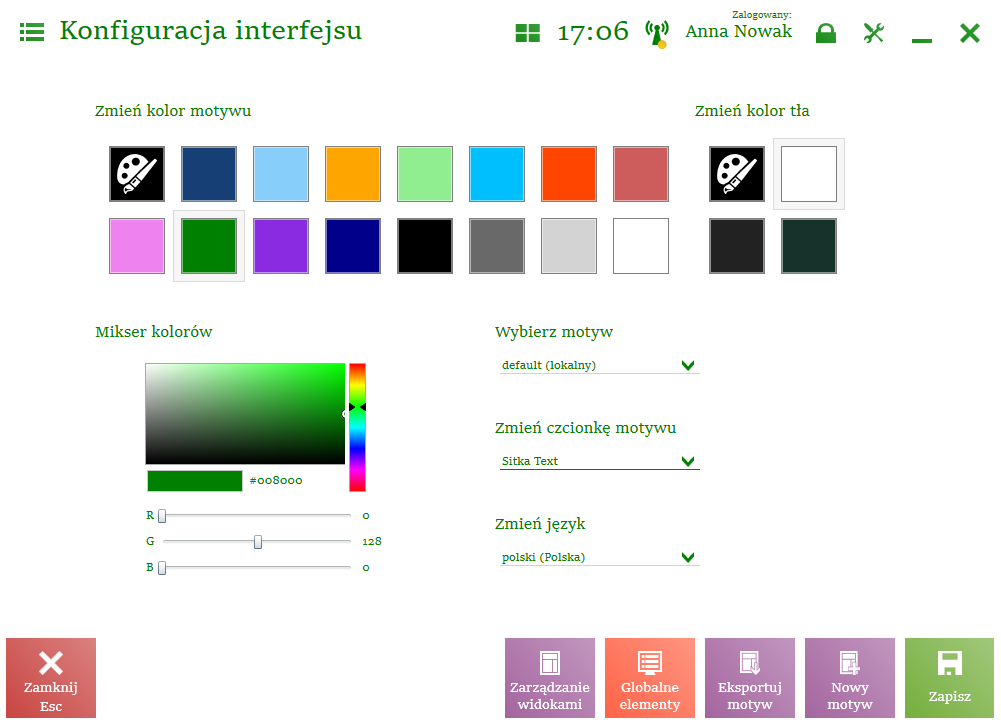Click the rainbow hue strip
The width and height of the screenshot is (1001, 723).
358,428
